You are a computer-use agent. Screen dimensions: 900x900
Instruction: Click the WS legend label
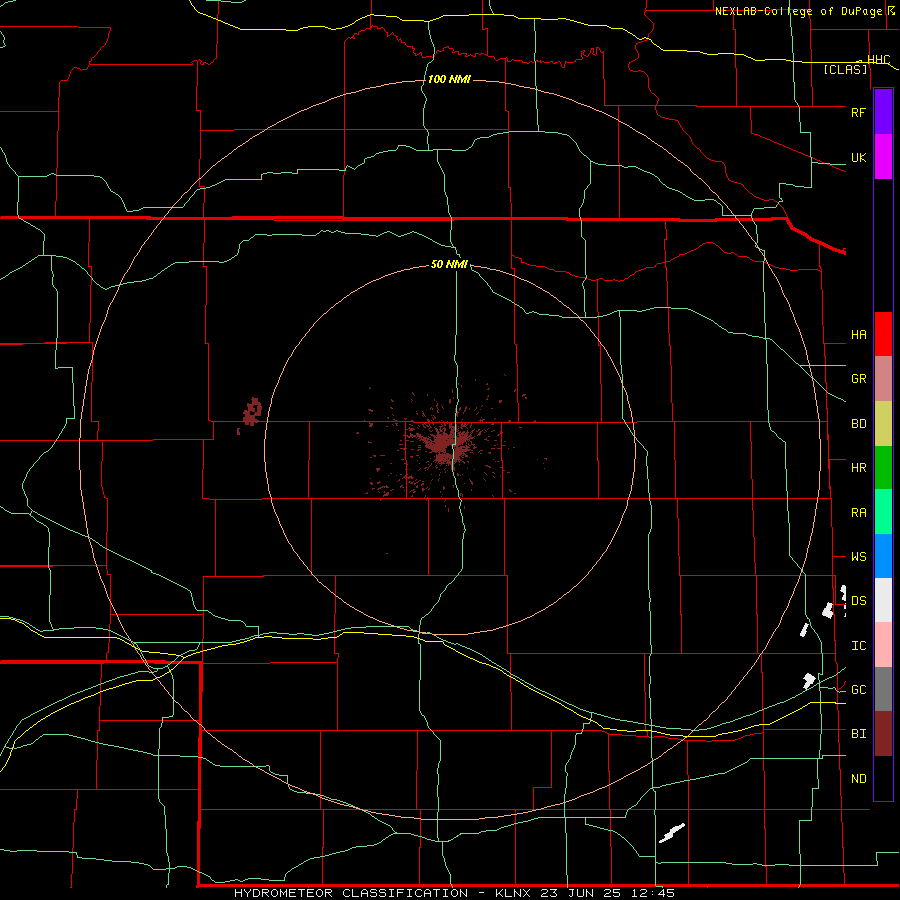coord(858,556)
